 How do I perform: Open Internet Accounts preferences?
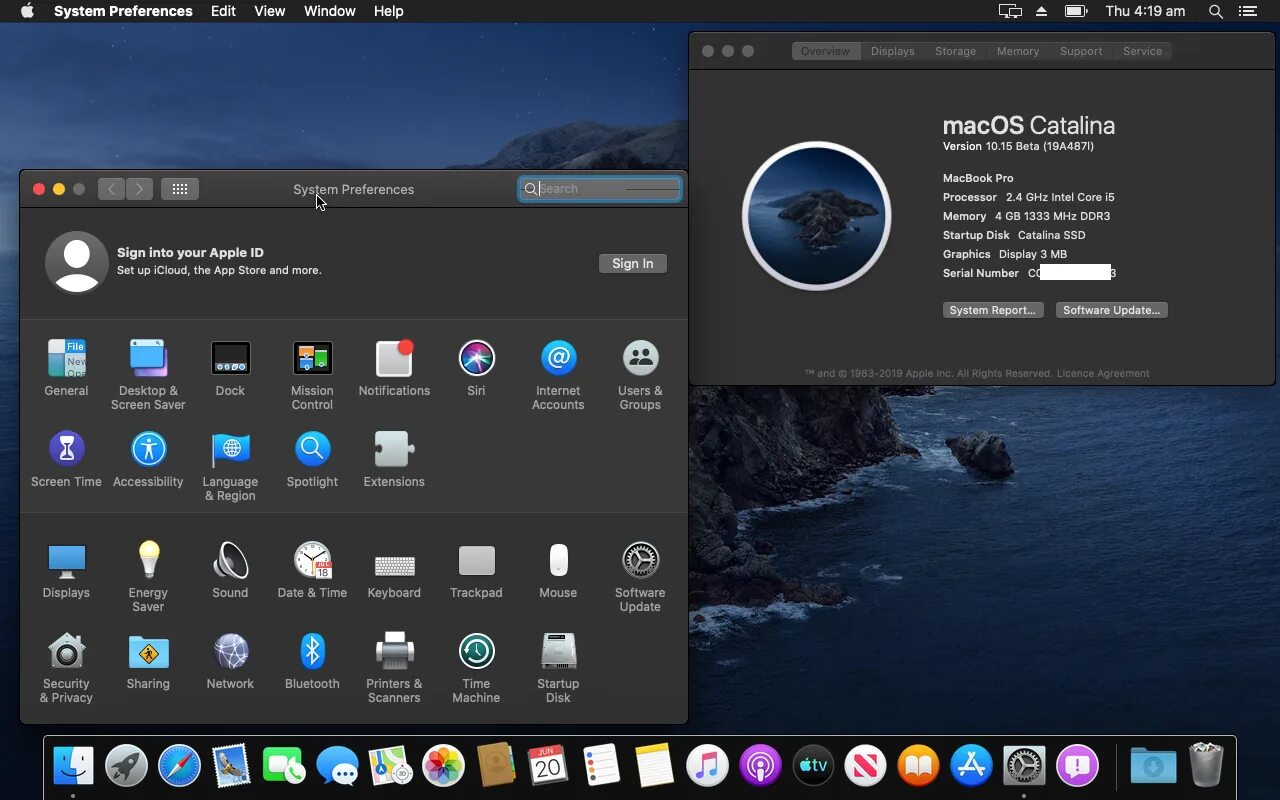pyautogui.click(x=558, y=374)
